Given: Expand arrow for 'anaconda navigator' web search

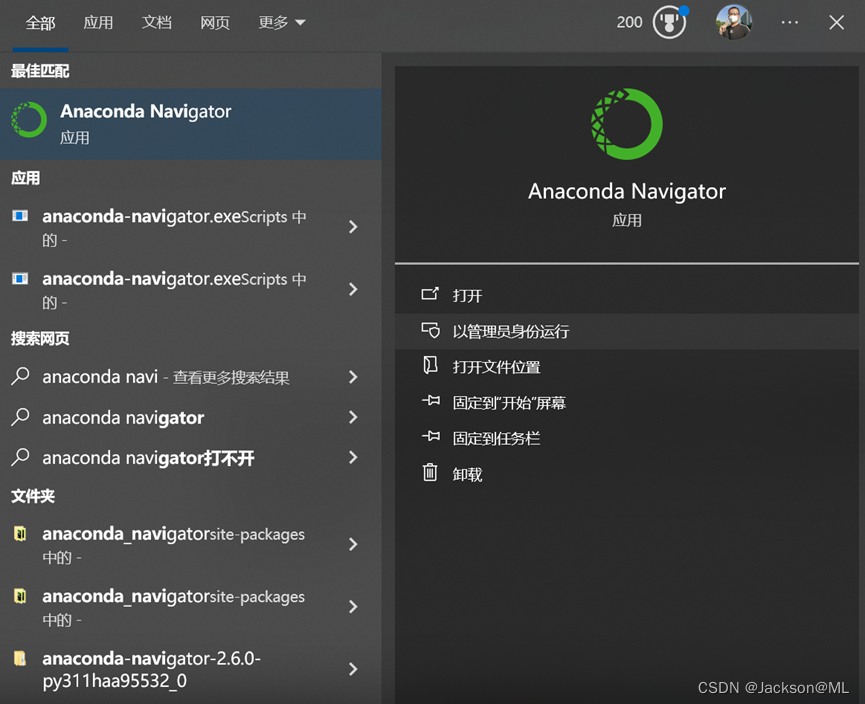Looking at the screenshot, I should [x=353, y=417].
